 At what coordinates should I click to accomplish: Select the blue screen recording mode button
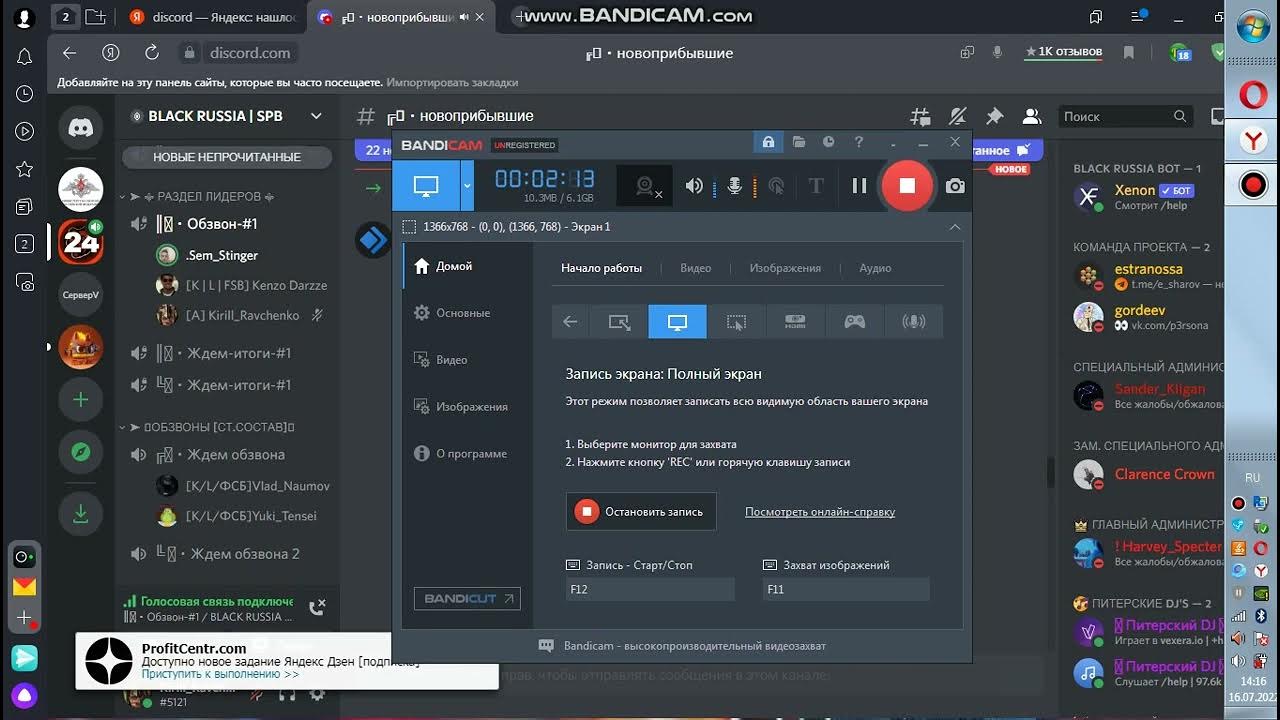click(426, 186)
